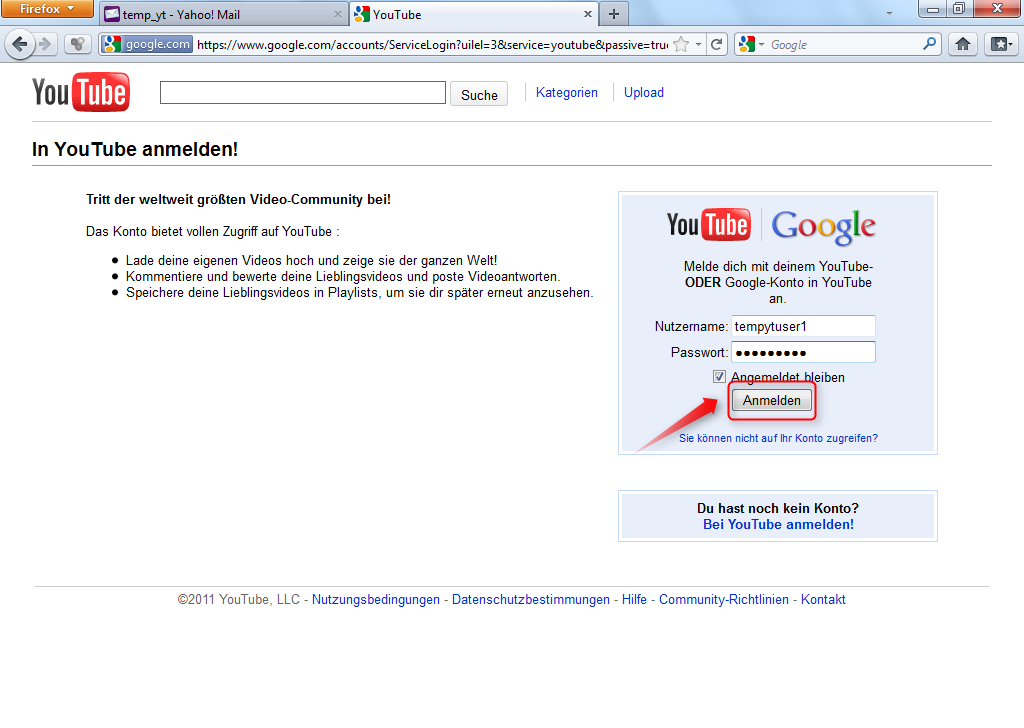This screenshot has height=728, width=1024.
Task: Click the magnifier icon in the search bar
Action: click(x=930, y=44)
